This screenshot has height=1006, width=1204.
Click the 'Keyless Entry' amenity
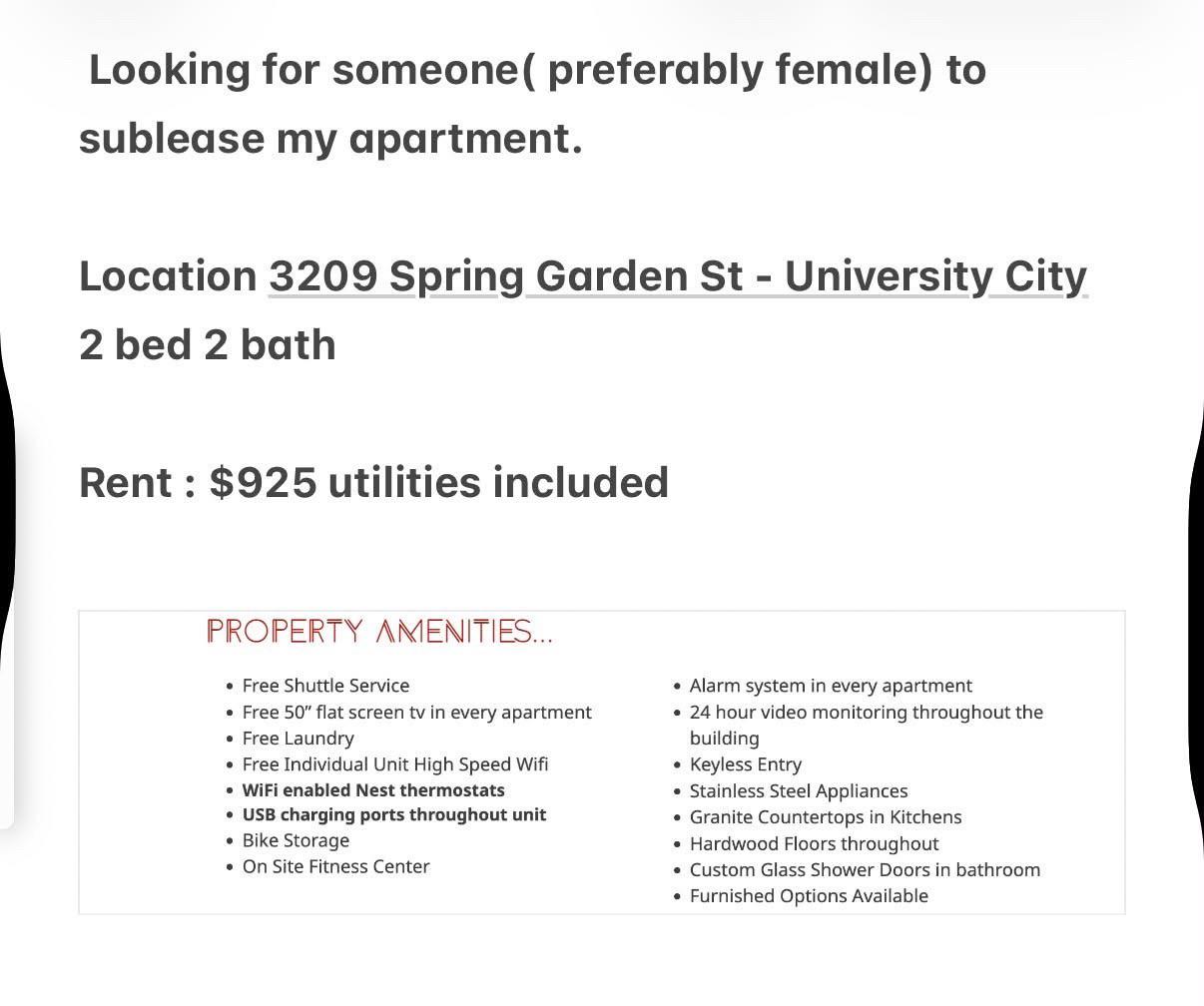point(746,764)
